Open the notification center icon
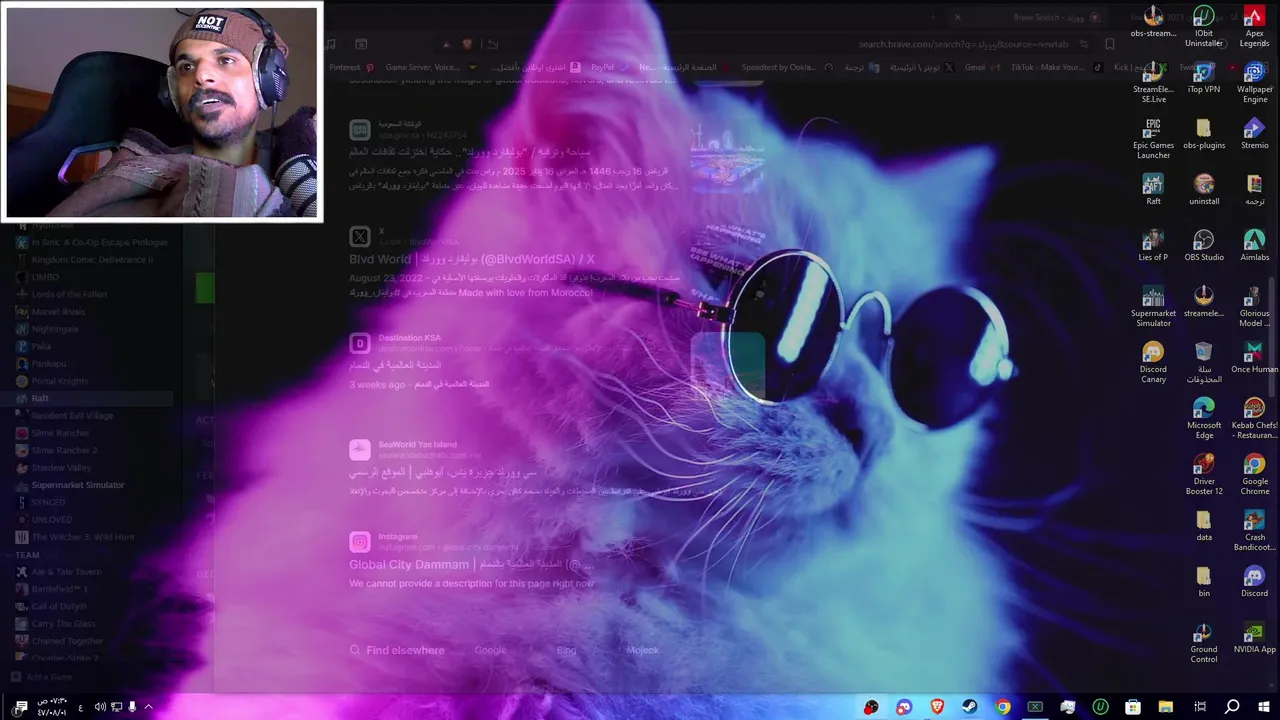 coord(21,707)
